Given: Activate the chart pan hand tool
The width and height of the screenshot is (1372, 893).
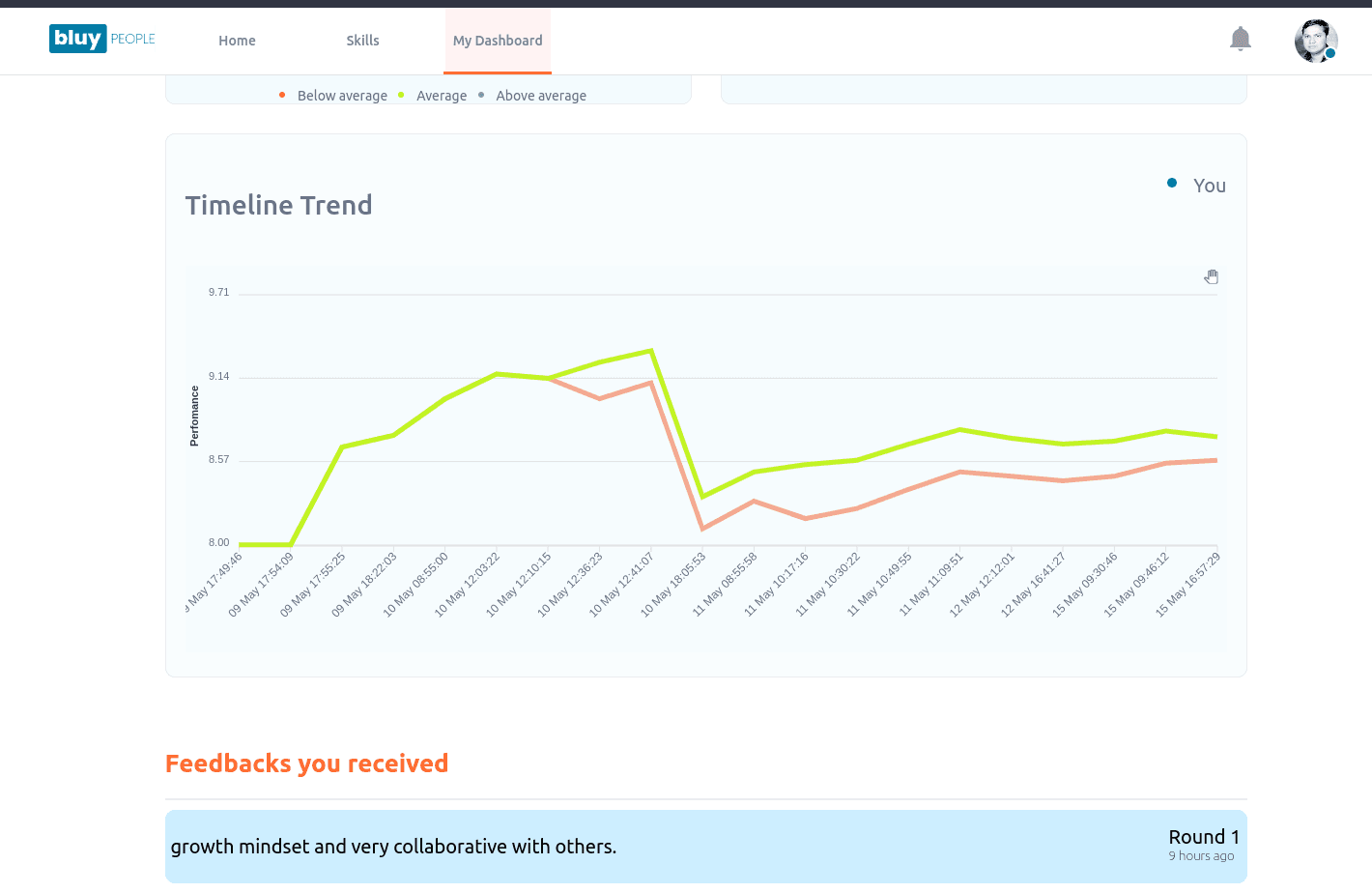Looking at the screenshot, I should point(1211,277).
